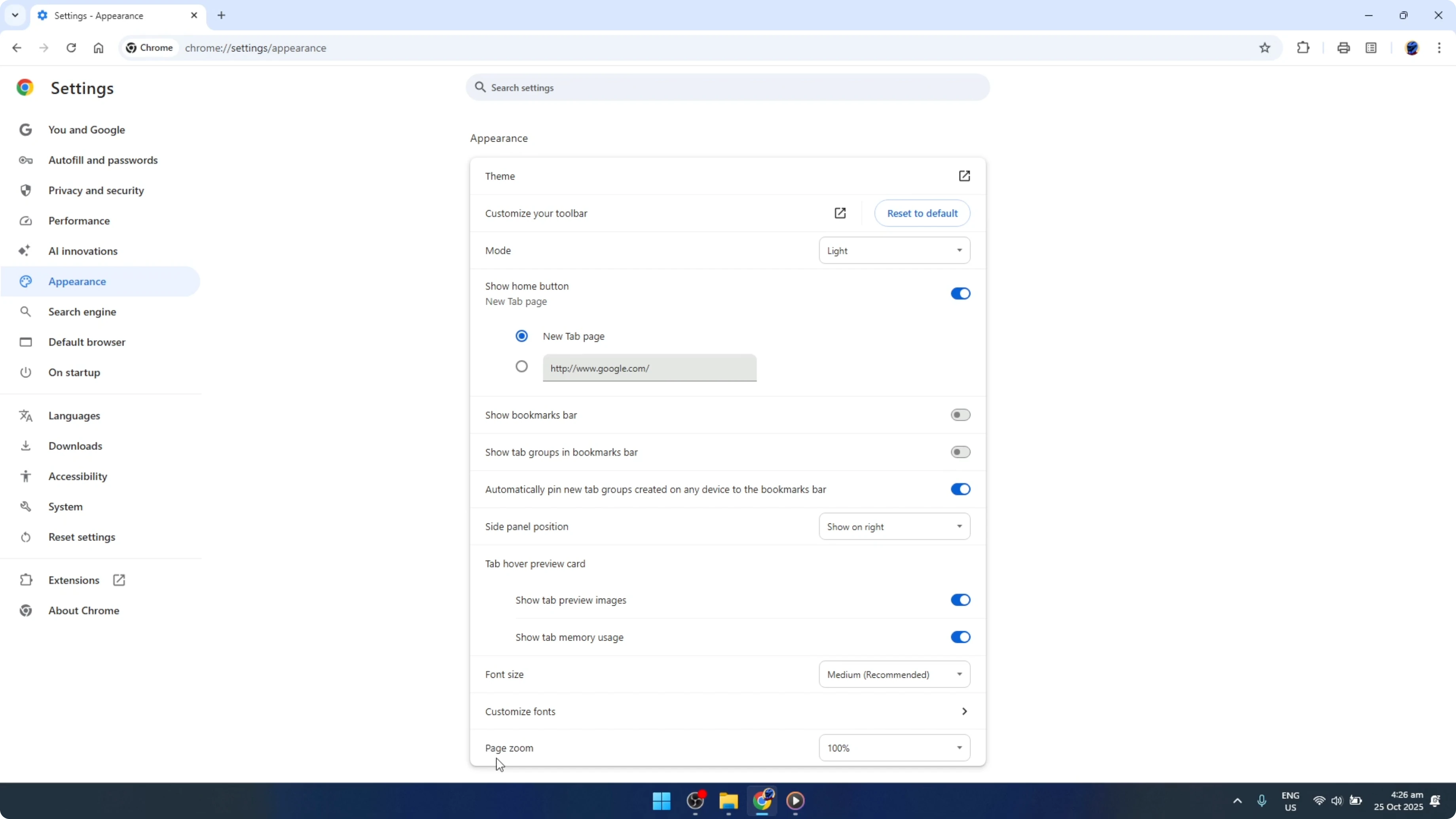1456x819 pixels.
Task: Open the Side panel position dropdown
Action: coord(894,526)
